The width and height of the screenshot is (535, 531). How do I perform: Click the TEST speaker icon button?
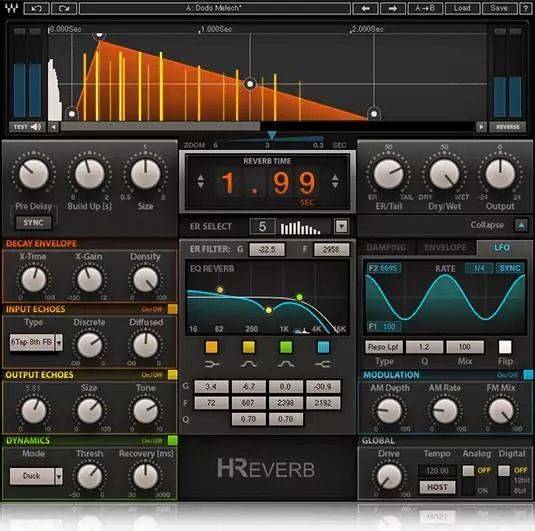27,127
